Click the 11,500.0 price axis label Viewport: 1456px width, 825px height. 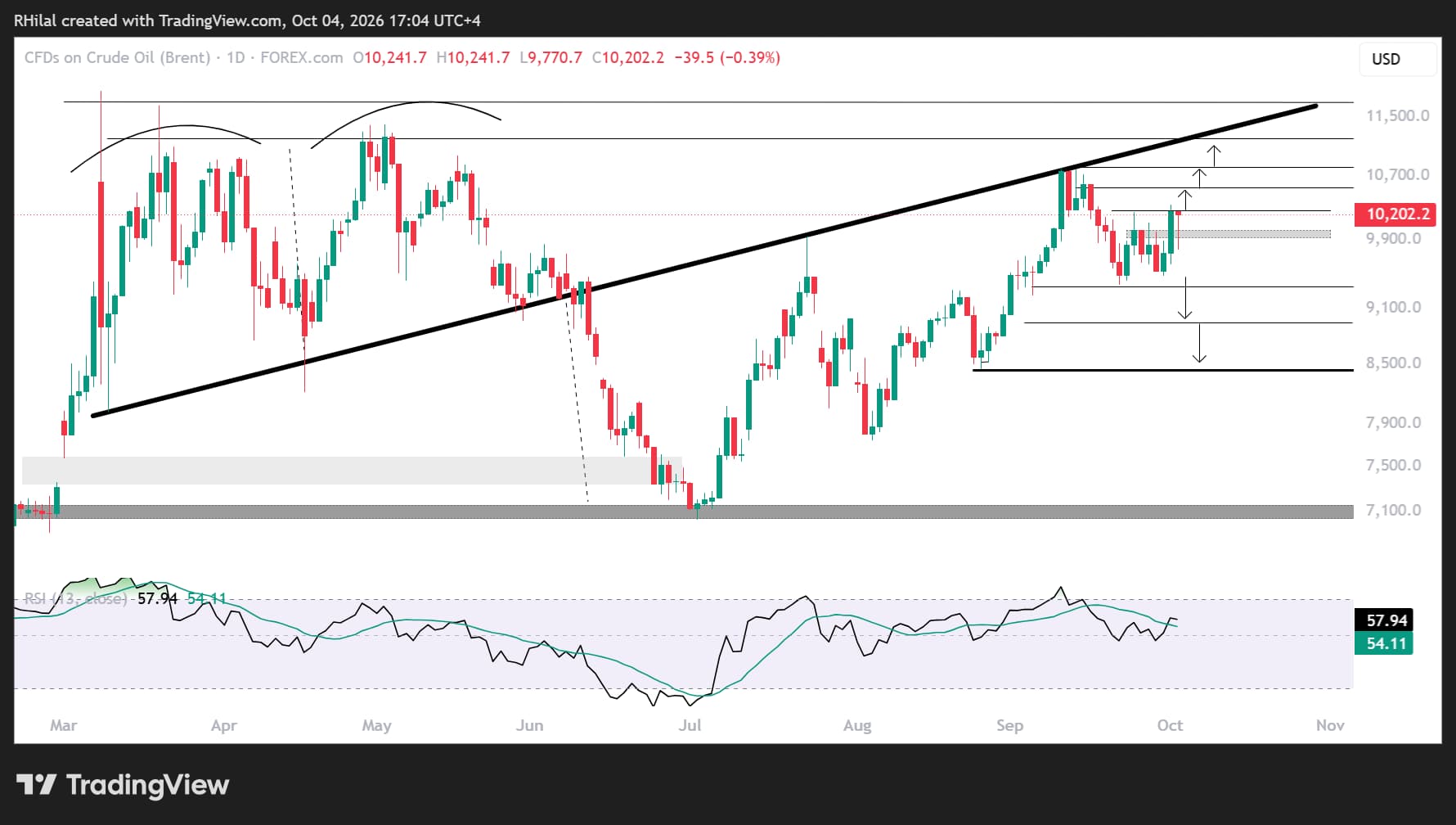[1398, 115]
